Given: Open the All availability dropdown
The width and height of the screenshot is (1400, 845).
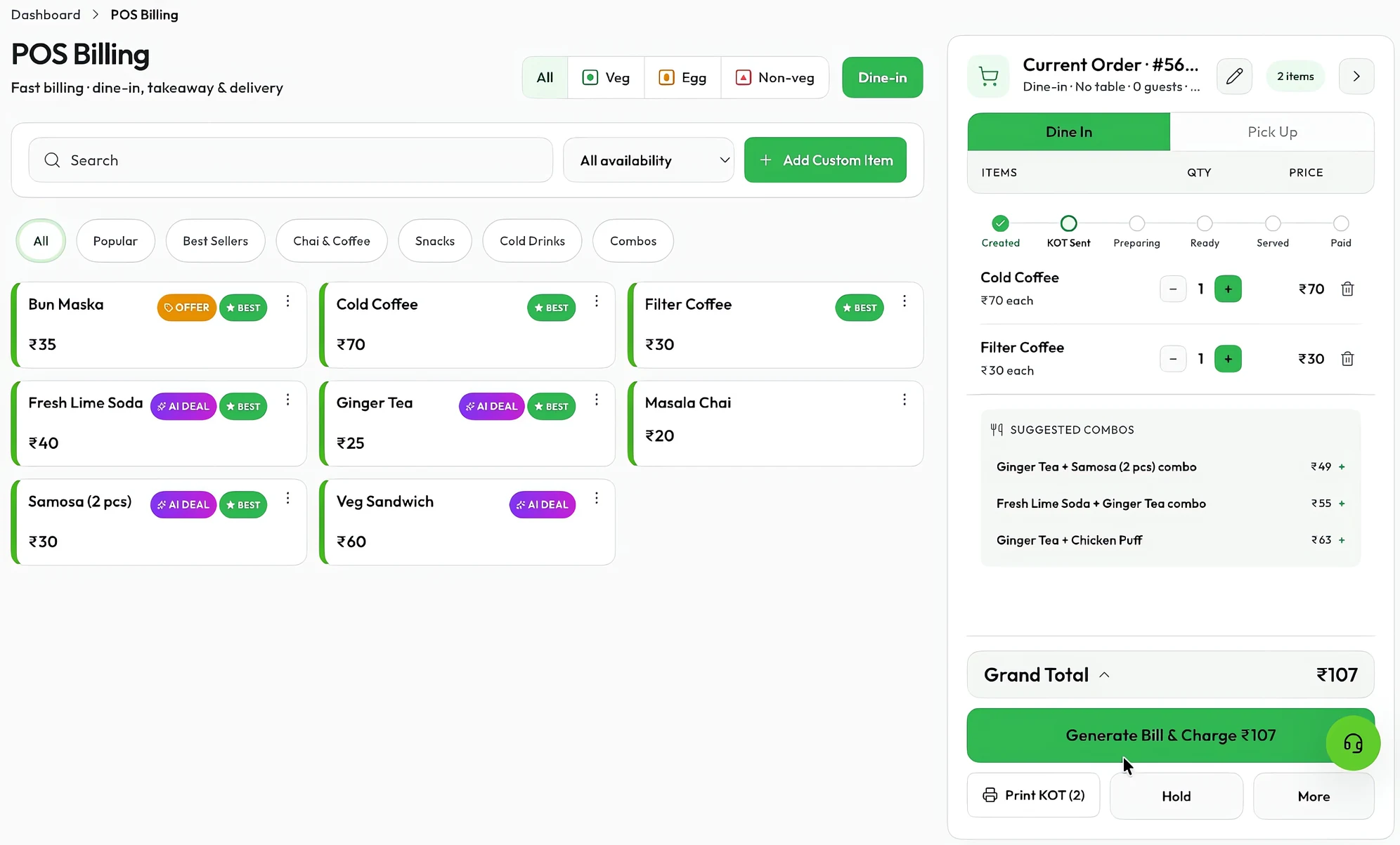Looking at the screenshot, I should [648, 160].
